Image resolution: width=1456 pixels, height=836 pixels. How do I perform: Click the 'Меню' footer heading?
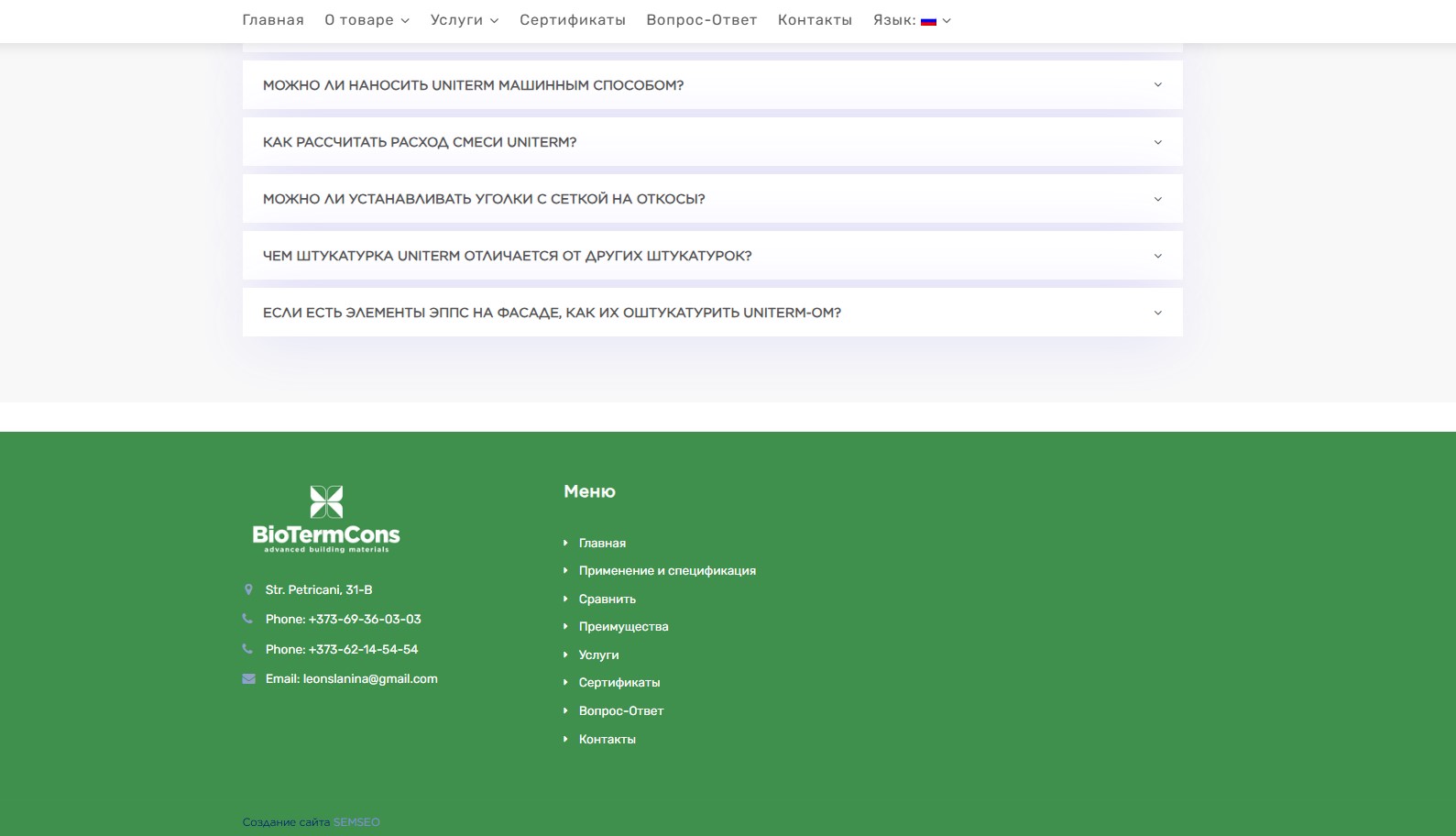(x=590, y=491)
